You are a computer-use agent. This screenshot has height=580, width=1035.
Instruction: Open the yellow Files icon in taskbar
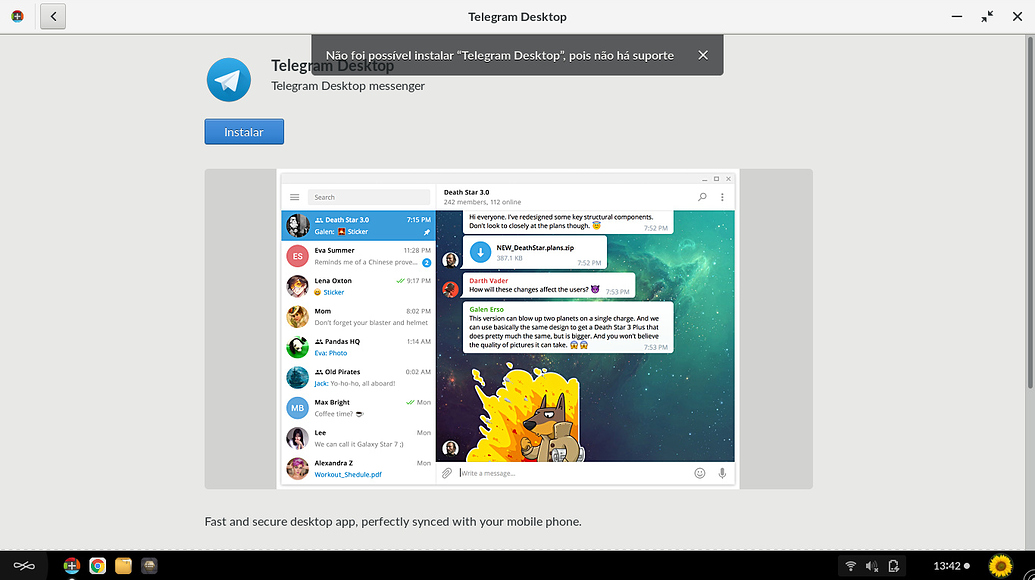pyautogui.click(x=123, y=566)
